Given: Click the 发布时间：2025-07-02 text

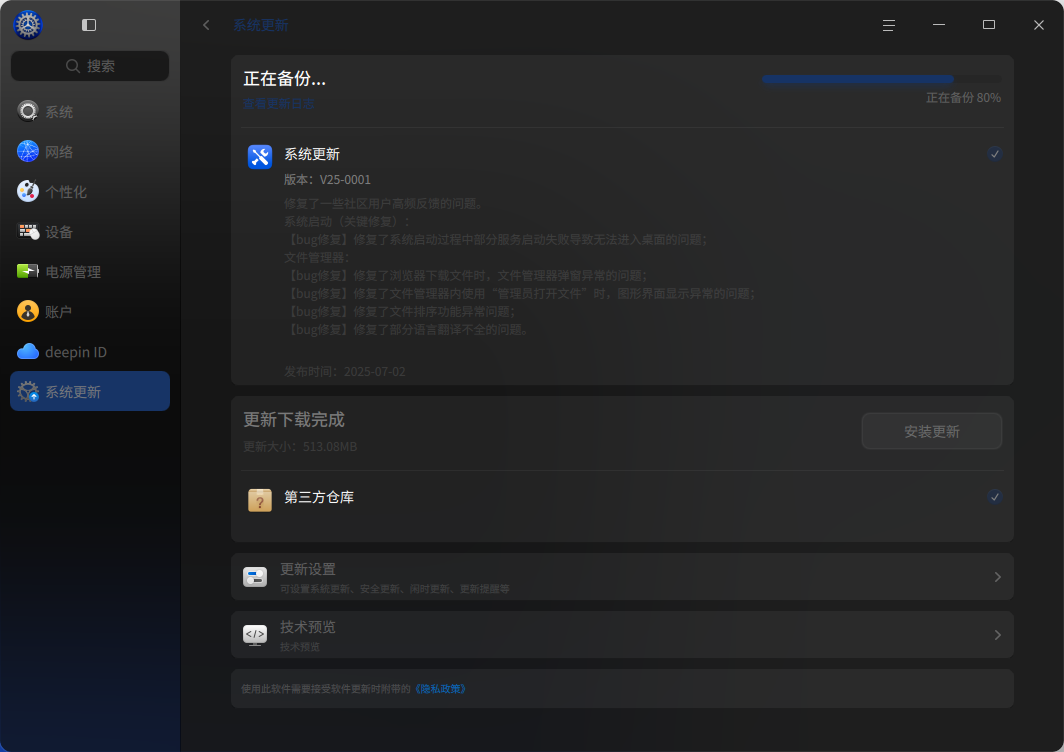Looking at the screenshot, I should click(x=345, y=372).
